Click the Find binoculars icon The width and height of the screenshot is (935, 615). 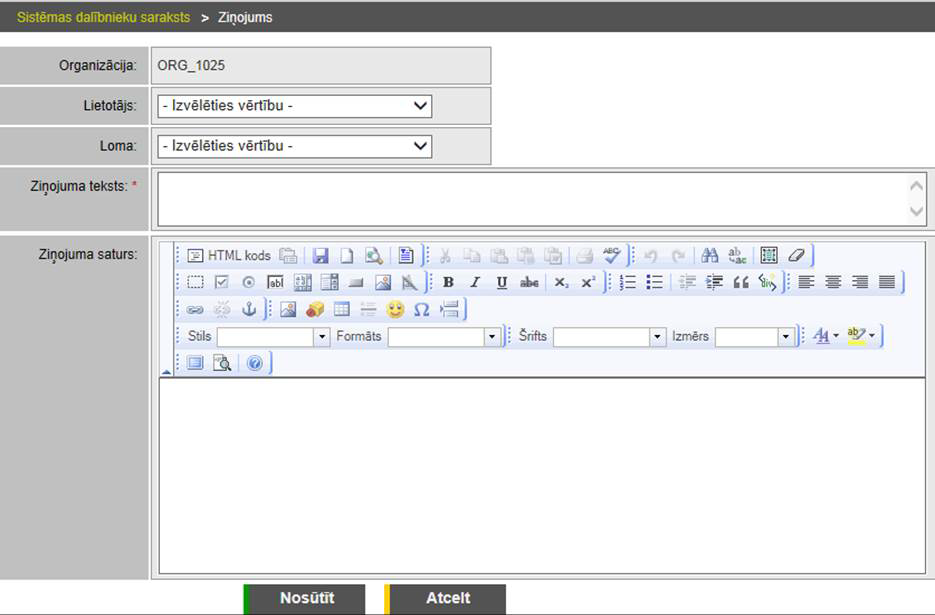coord(710,255)
